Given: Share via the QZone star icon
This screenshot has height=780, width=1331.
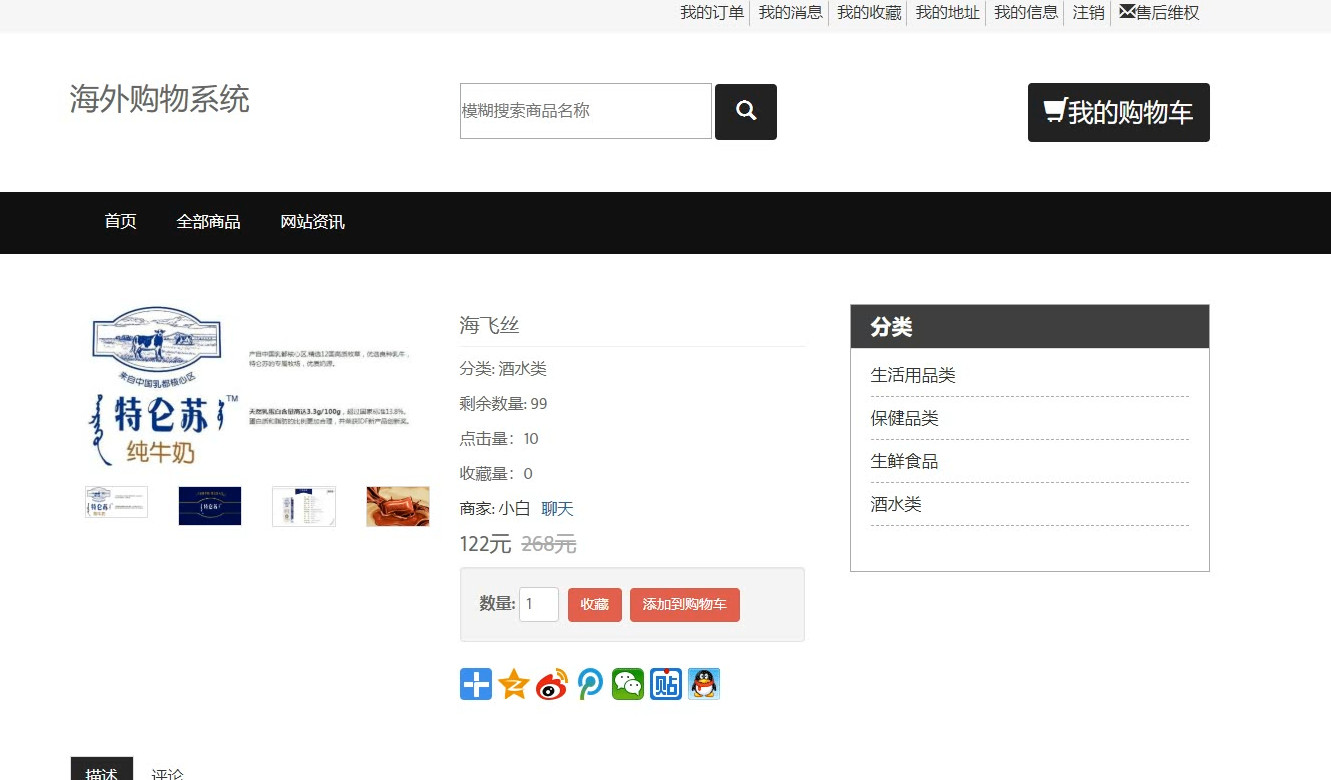Looking at the screenshot, I should coord(514,684).
